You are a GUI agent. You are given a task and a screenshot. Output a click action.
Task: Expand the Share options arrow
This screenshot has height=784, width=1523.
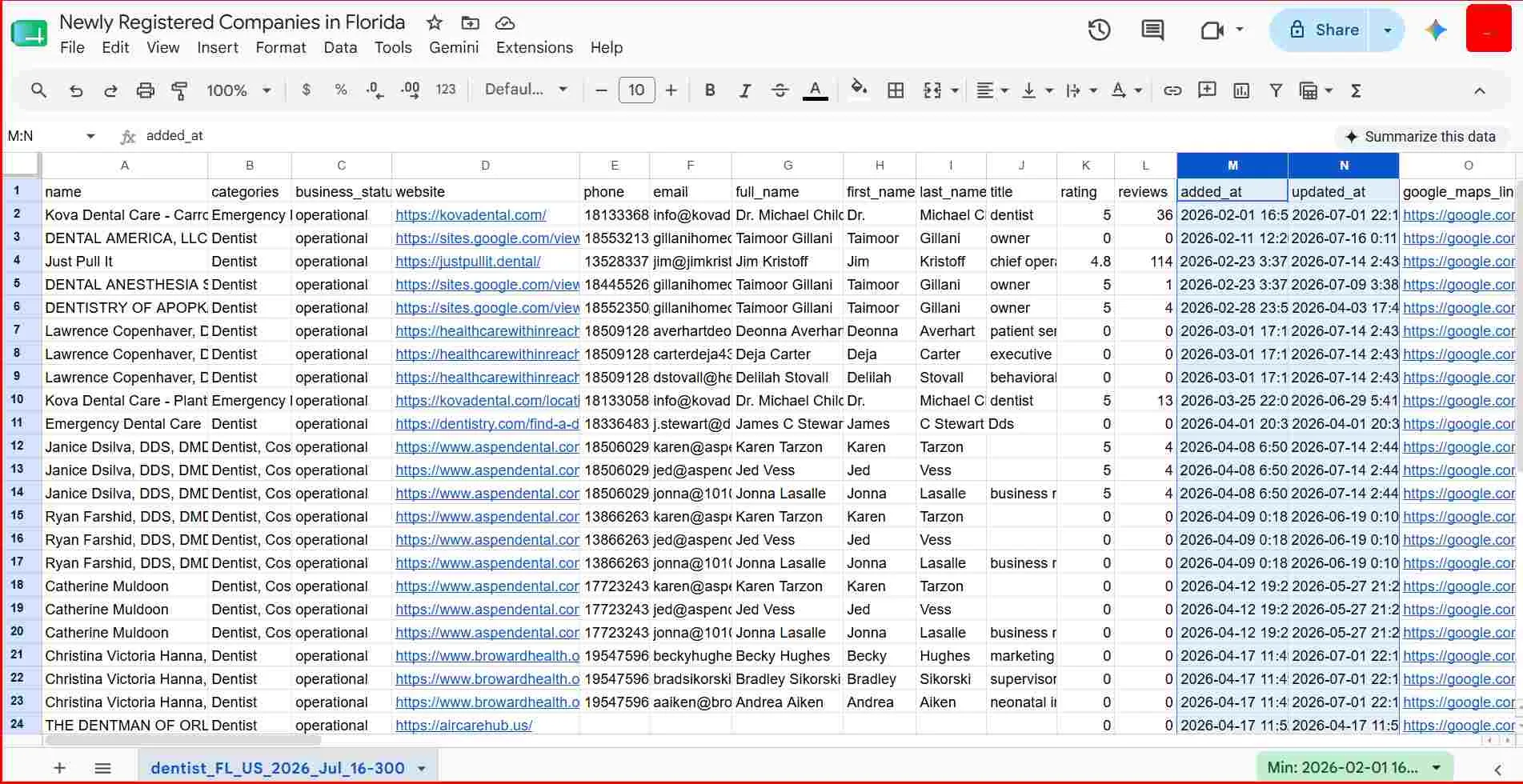pyautogui.click(x=1388, y=30)
